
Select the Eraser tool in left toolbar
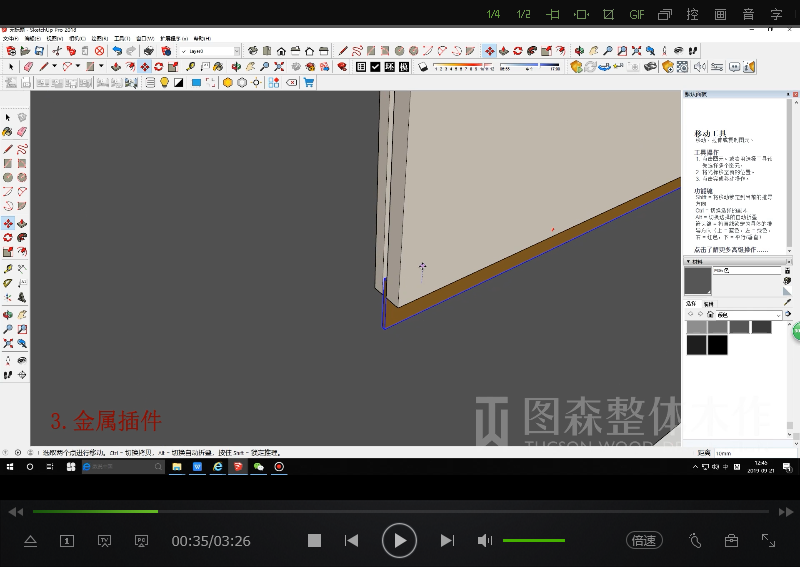21,131
